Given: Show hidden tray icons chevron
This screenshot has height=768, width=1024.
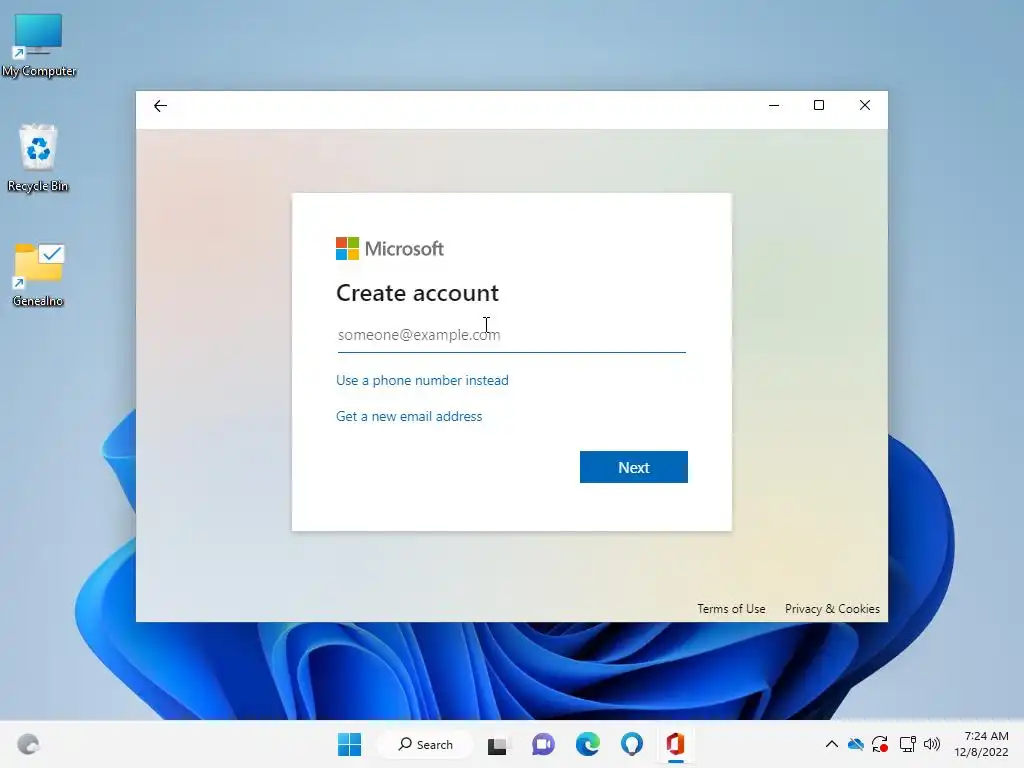Looking at the screenshot, I should pyautogui.click(x=831, y=744).
